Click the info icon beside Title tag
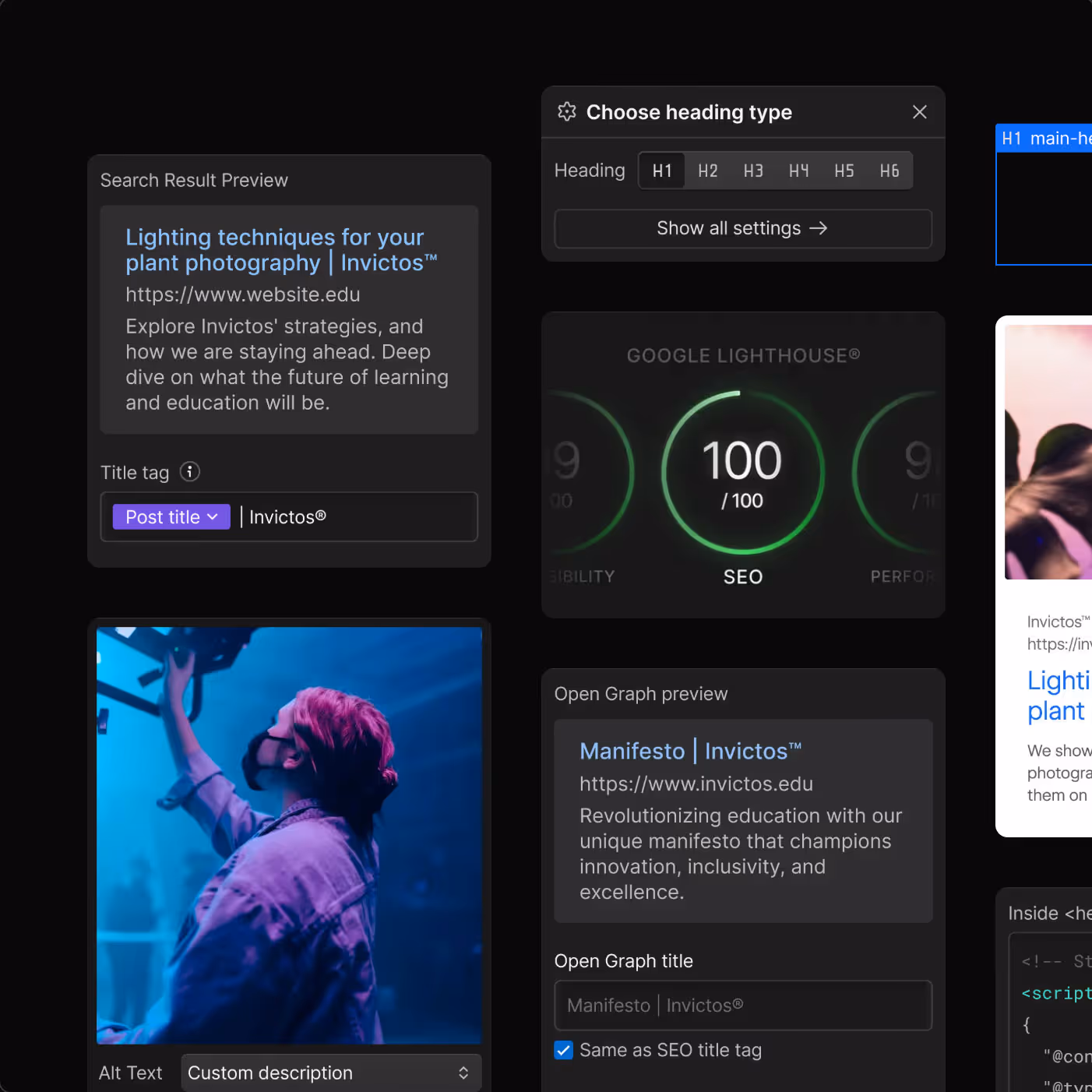Screen dimensions: 1092x1092 pyautogui.click(x=189, y=471)
